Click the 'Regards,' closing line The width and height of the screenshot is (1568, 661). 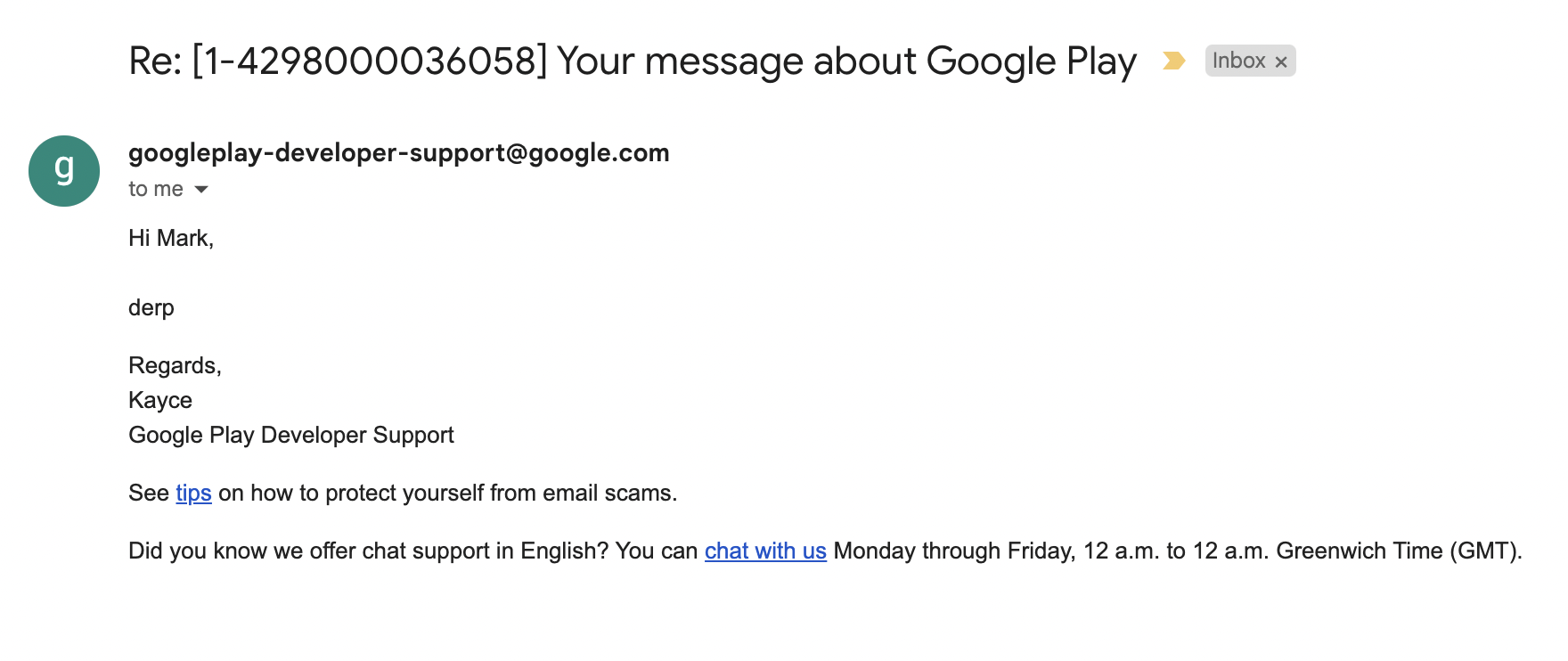pos(175,365)
